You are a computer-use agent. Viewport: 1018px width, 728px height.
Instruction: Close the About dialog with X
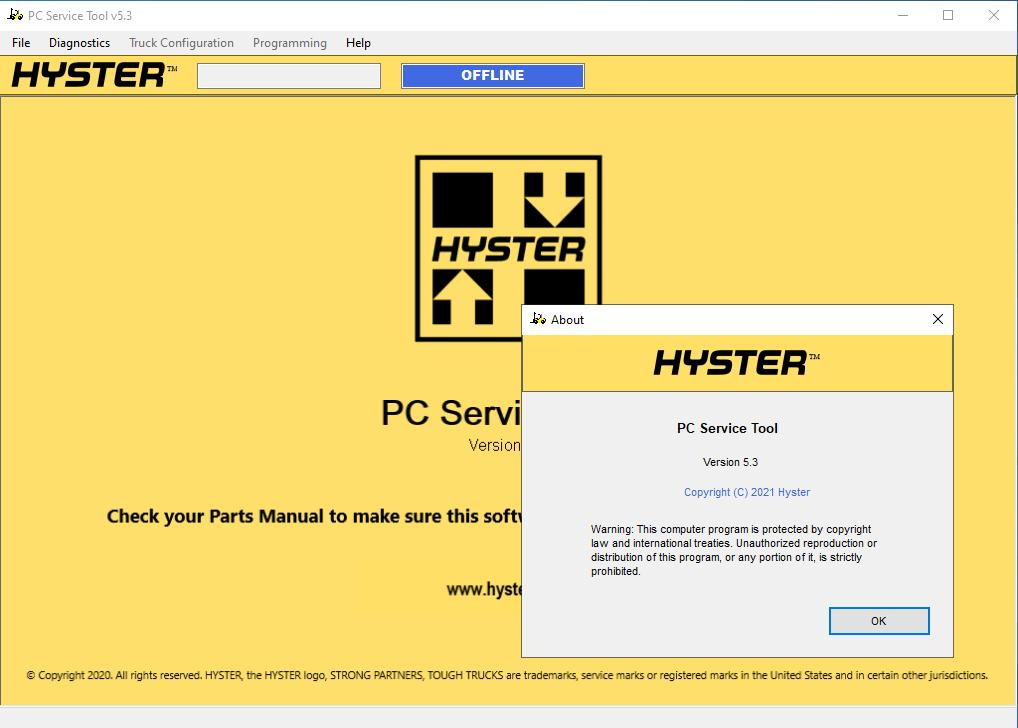(x=937, y=319)
